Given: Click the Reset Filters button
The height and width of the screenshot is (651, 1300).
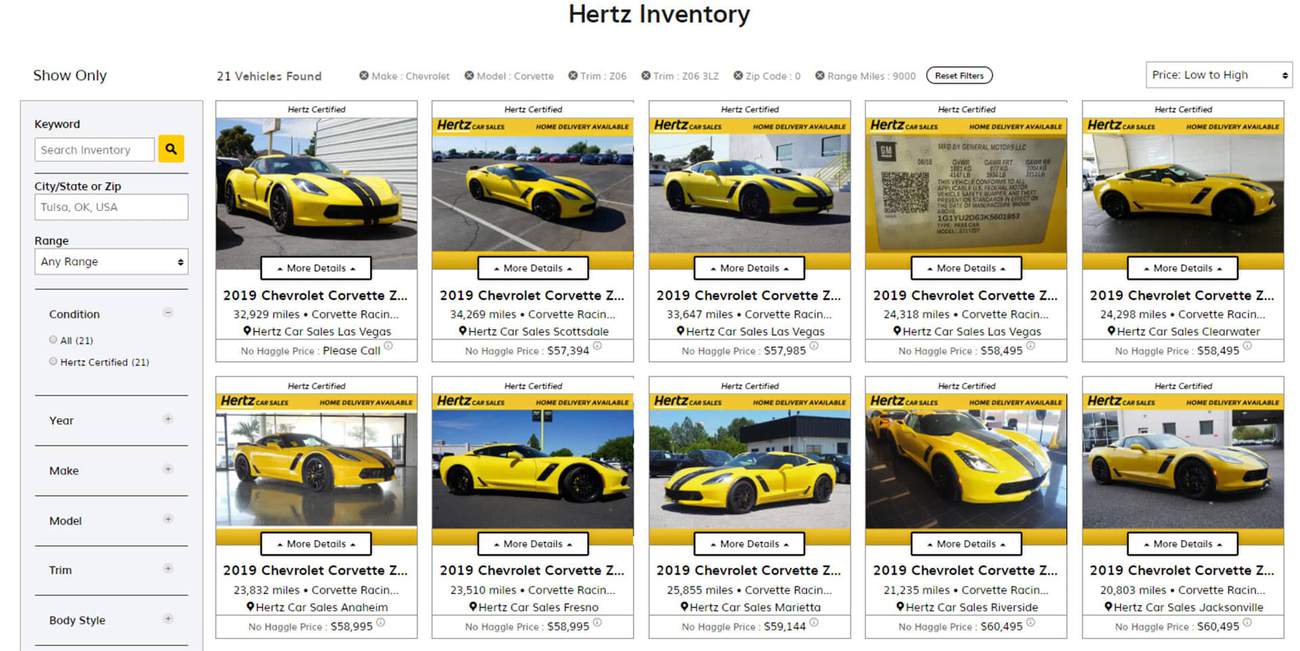Looking at the screenshot, I should tap(959, 76).
